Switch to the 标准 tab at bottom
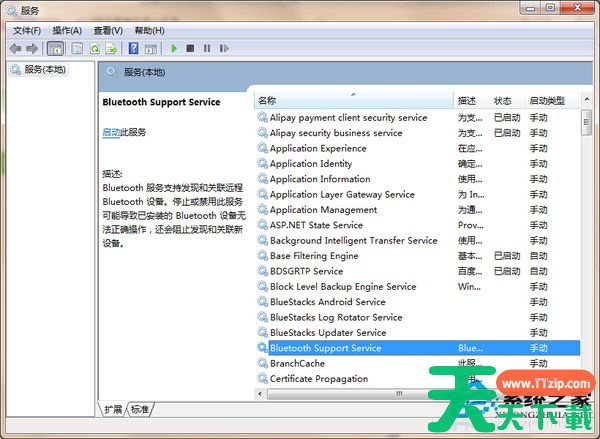Screen dimensions: 600x439 [140, 409]
